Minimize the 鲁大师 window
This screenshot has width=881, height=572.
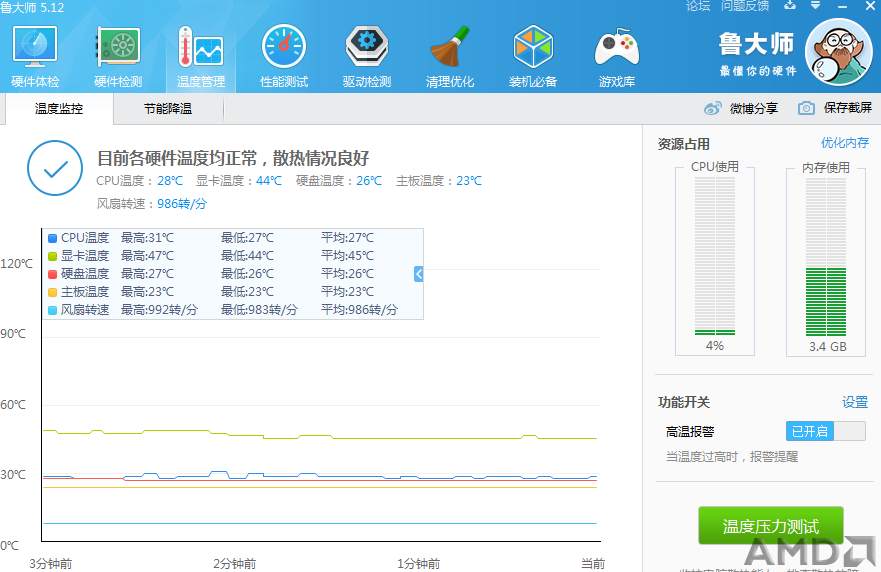[x=842, y=6]
